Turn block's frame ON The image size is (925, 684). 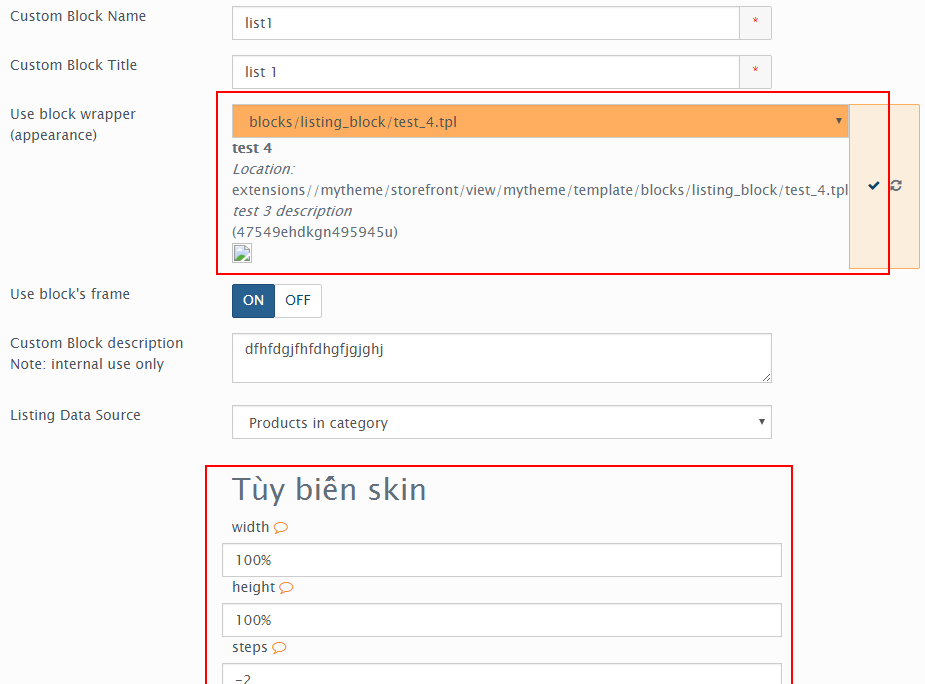(253, 301)
